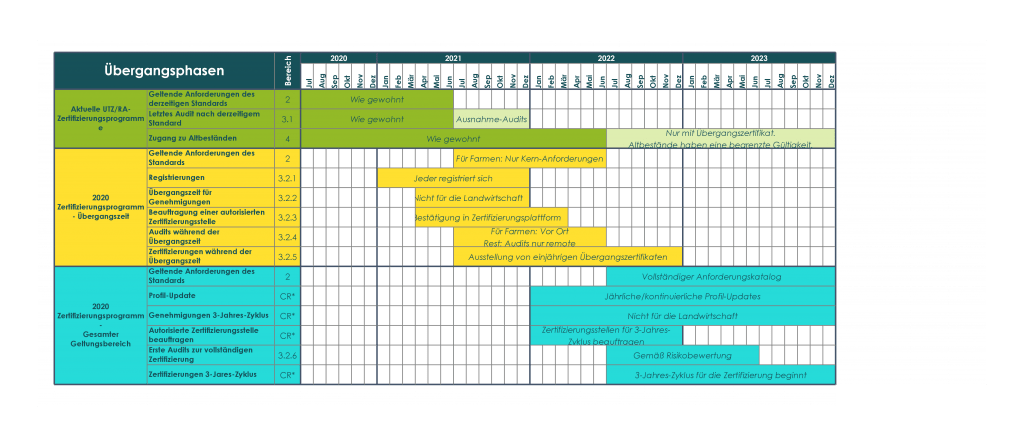Click the Ausstellung von einjährigen Übergangszertifikaten bar
This screenshot has height=447, width=1024.
(567, 256)
